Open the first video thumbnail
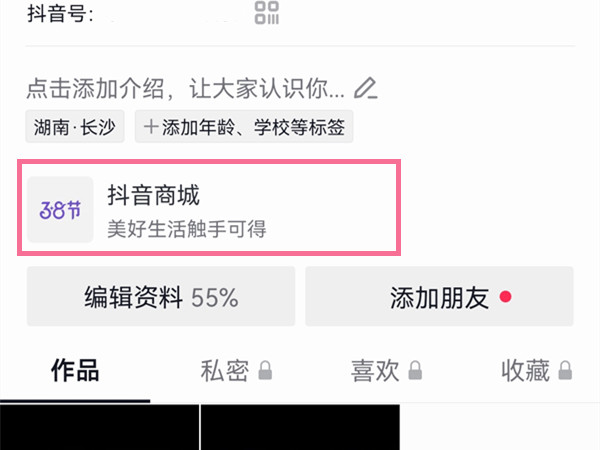600x450 pixels. click(x=99, y=427)
